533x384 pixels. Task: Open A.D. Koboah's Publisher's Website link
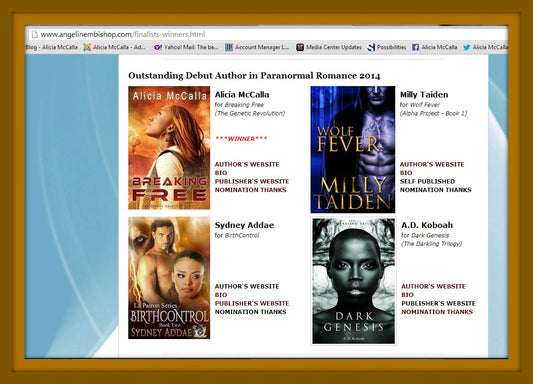coord(439,303)
